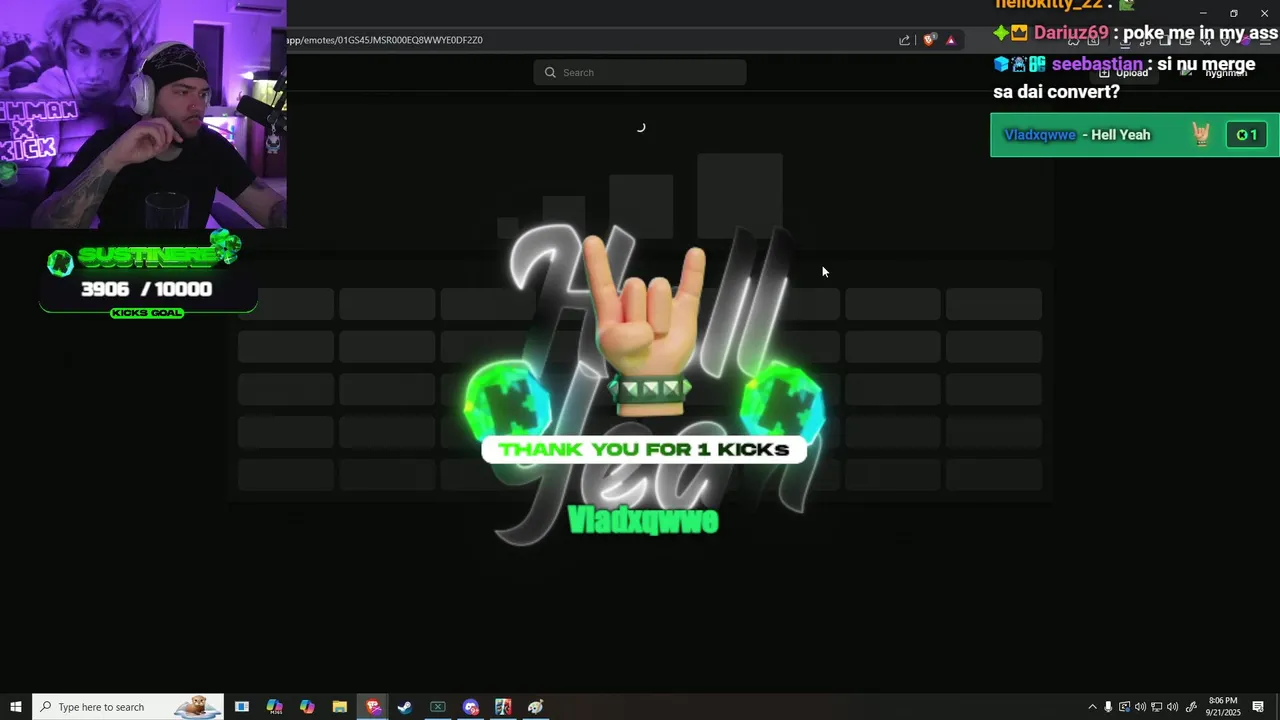Click the 1 kicks badge in alert bar
This screenshot has height=720, width=1280.
click(x=1246, y=135)
